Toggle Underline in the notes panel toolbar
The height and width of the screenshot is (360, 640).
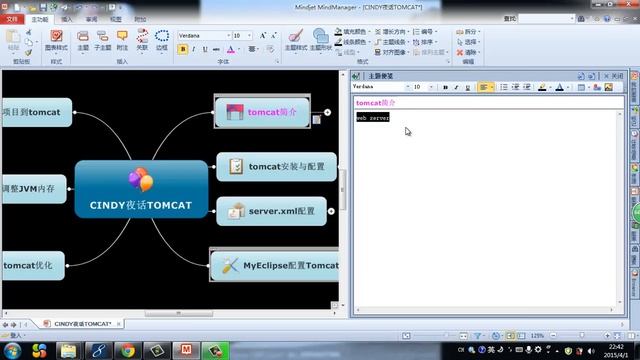coord(468,87)
